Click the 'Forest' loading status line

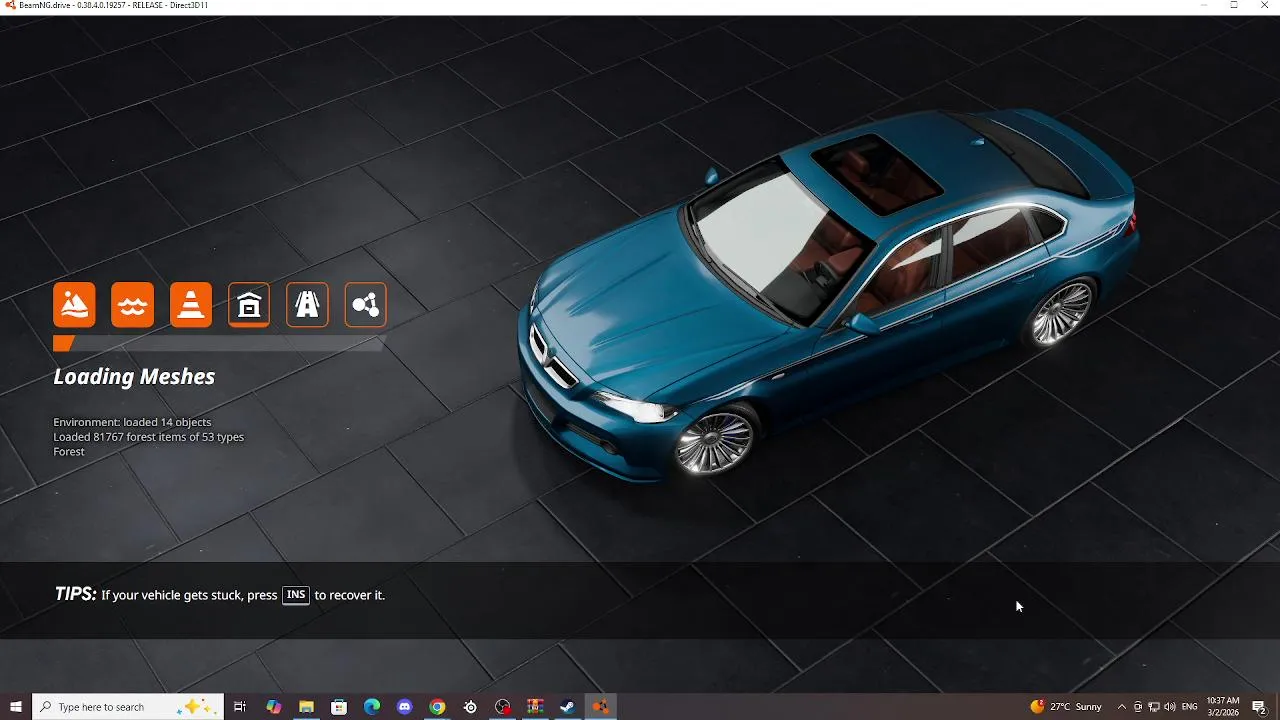coord(69,452)
